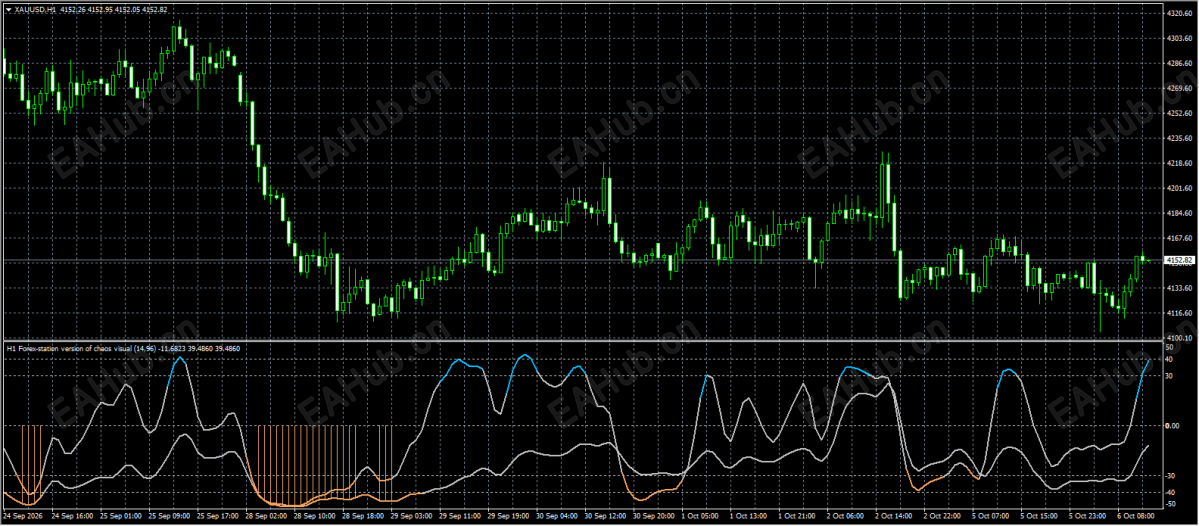Click the positive 50 level on indicator scale
Image resolution: width=1199 pixels, height=526 pixels.
pos(1169,348)
